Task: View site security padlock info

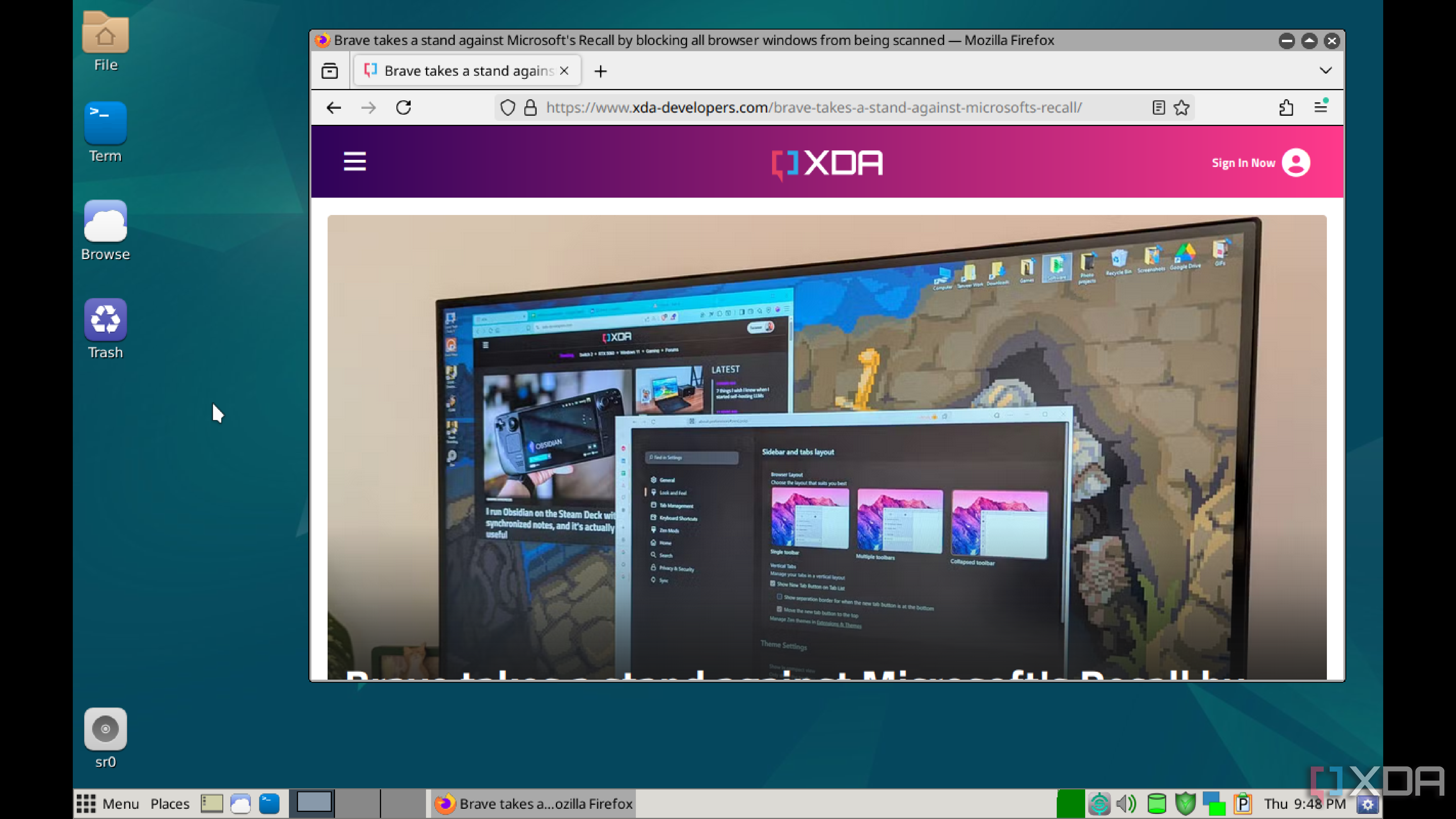Action: (530, 107)
